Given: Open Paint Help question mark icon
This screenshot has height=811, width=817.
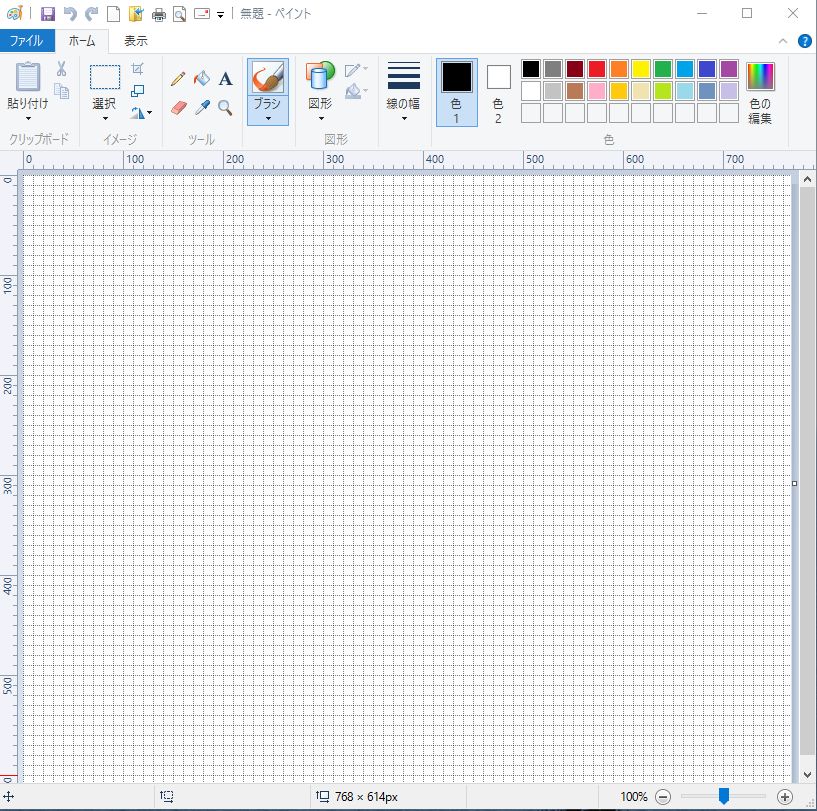Looking at the screenshot, I should tap(804, 41).
